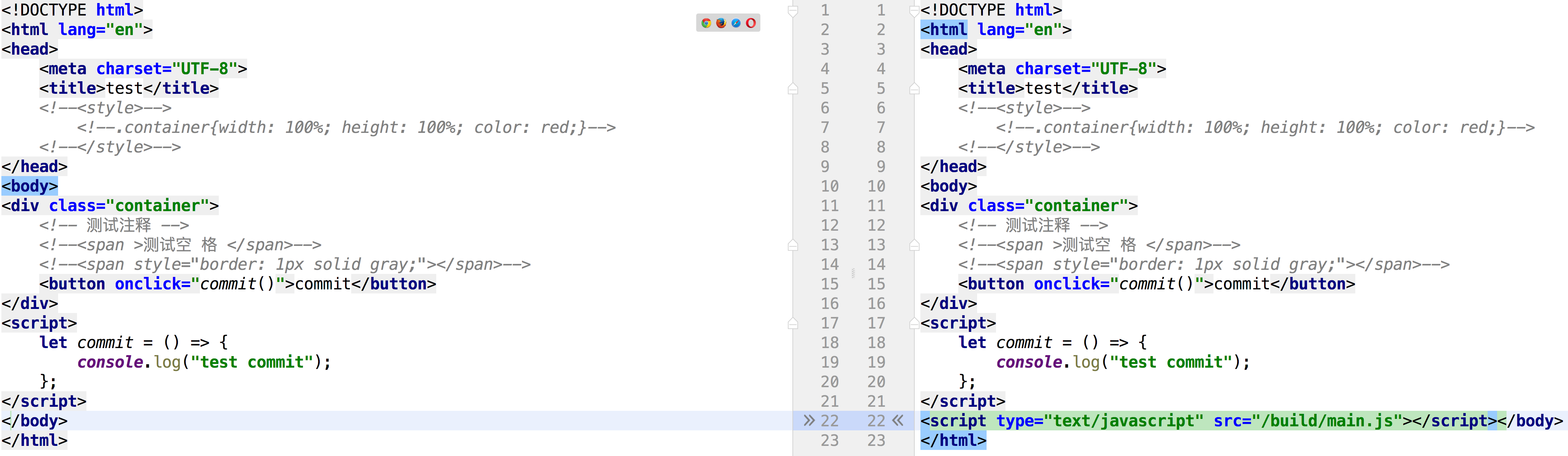Screen dimensions: 1568x456
Task: Toggle fold marker at line 17 in left pane
Action: [792, 323]
